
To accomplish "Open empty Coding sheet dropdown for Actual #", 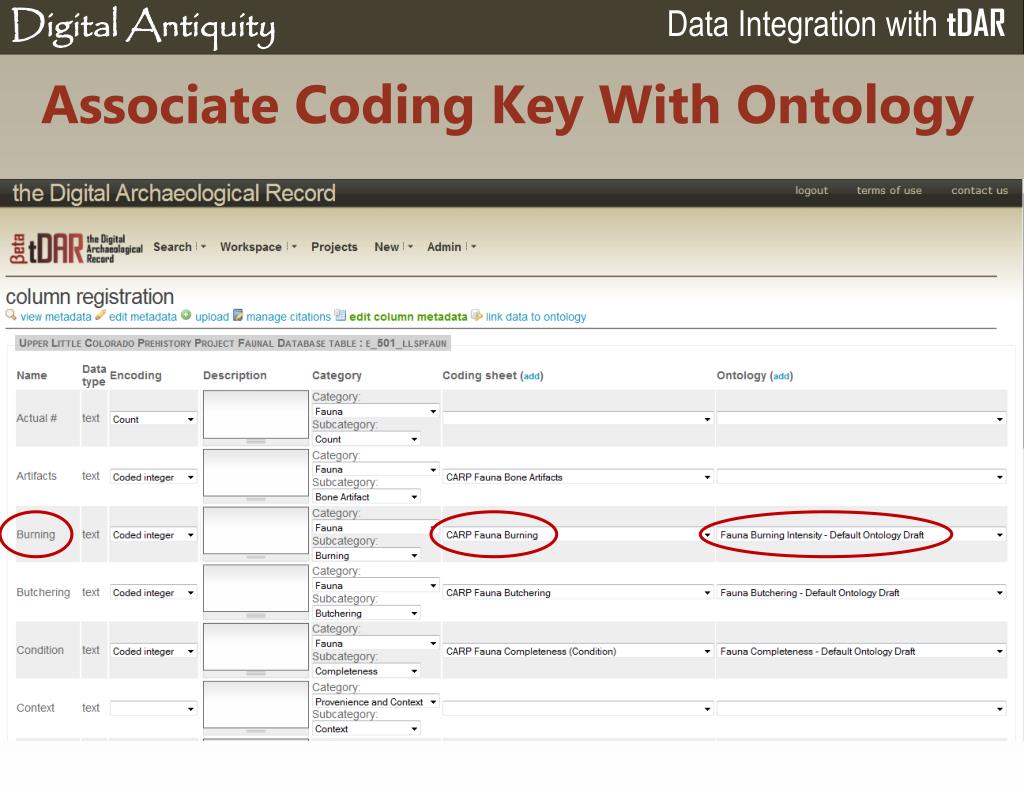I will click(578, 419).
